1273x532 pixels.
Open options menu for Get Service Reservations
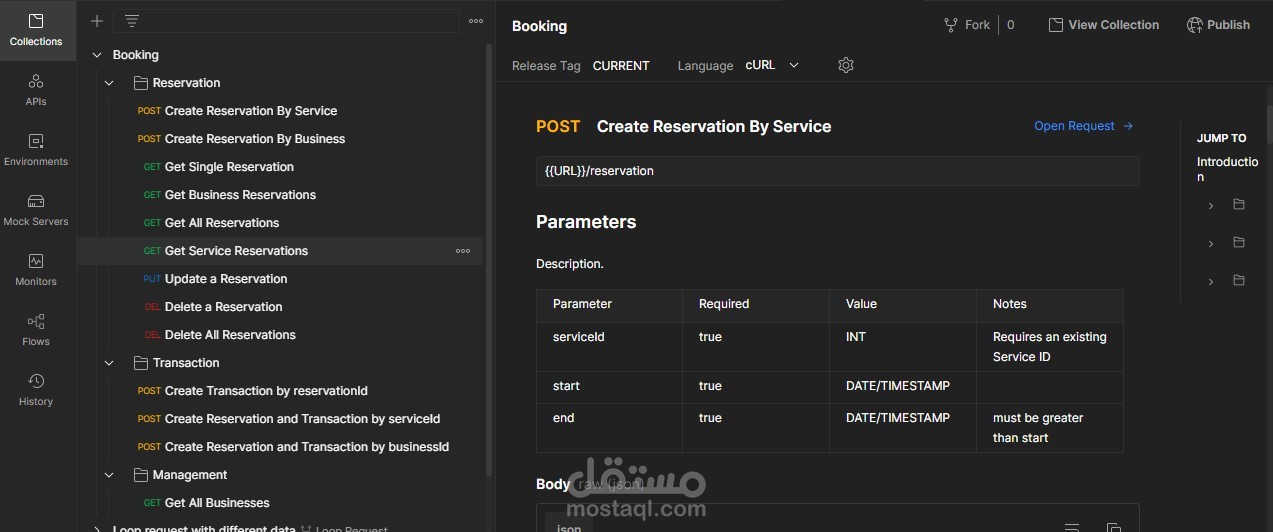tap(463, 251)
